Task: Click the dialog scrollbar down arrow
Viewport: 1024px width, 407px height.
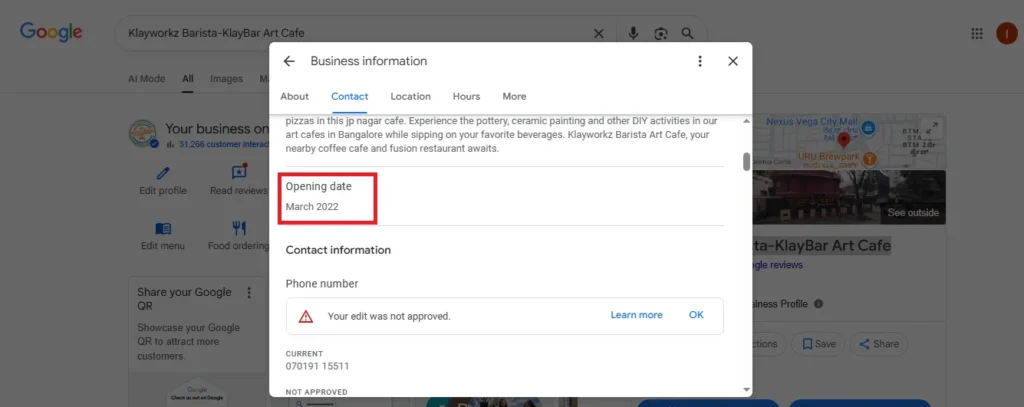Action: point(746,389)
